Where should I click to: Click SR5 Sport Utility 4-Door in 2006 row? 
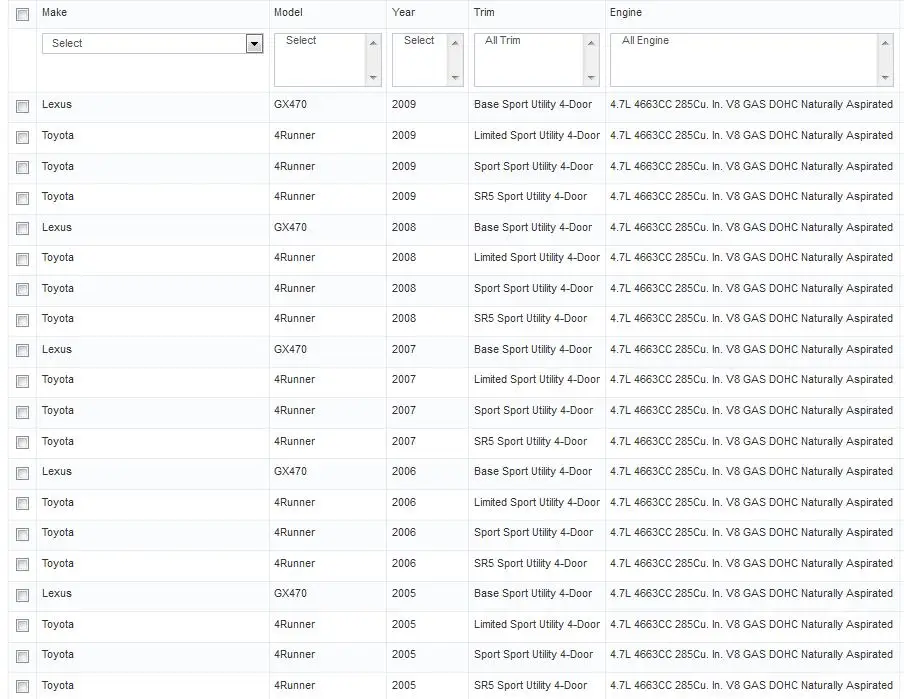click(x=530, y=563)
